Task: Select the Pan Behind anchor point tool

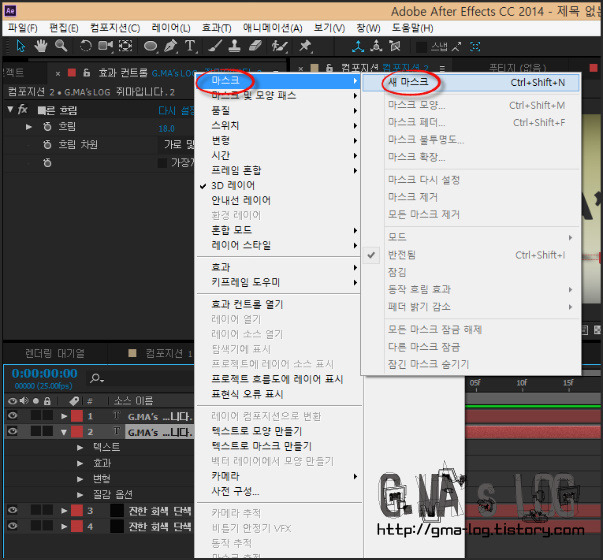Action: 125,46
